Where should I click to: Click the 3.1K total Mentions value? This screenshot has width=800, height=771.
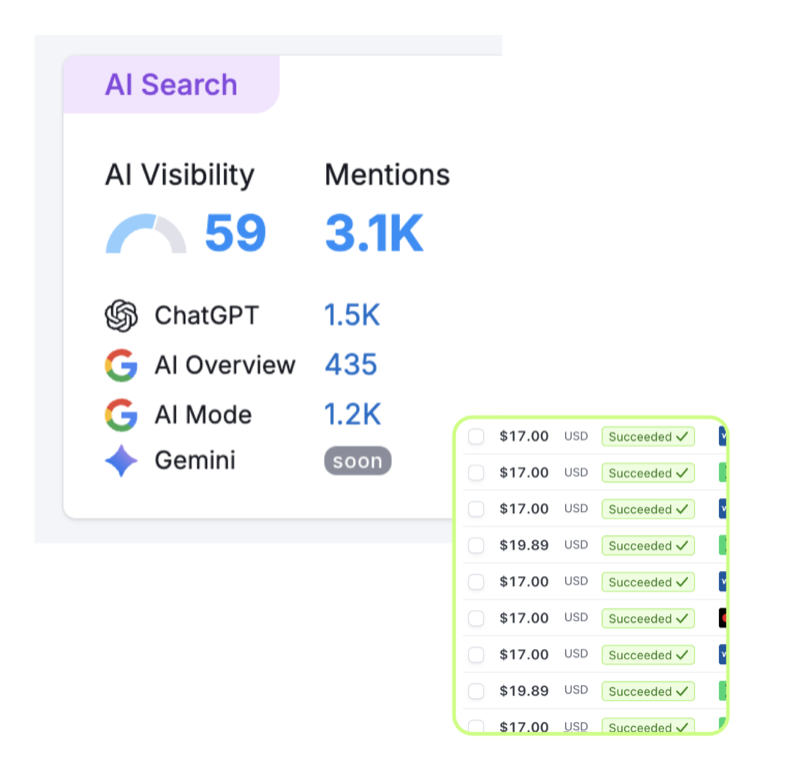tap(374, 233)
